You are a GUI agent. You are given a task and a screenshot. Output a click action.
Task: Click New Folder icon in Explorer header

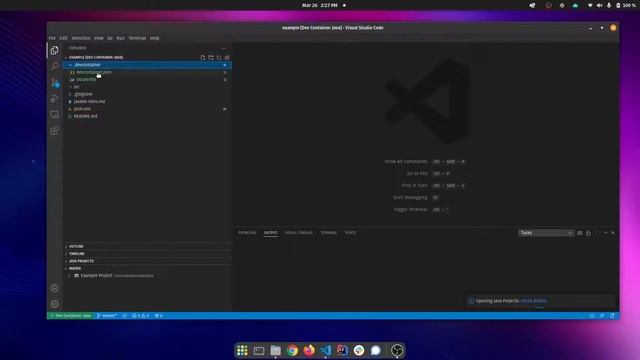coord(211,58)
